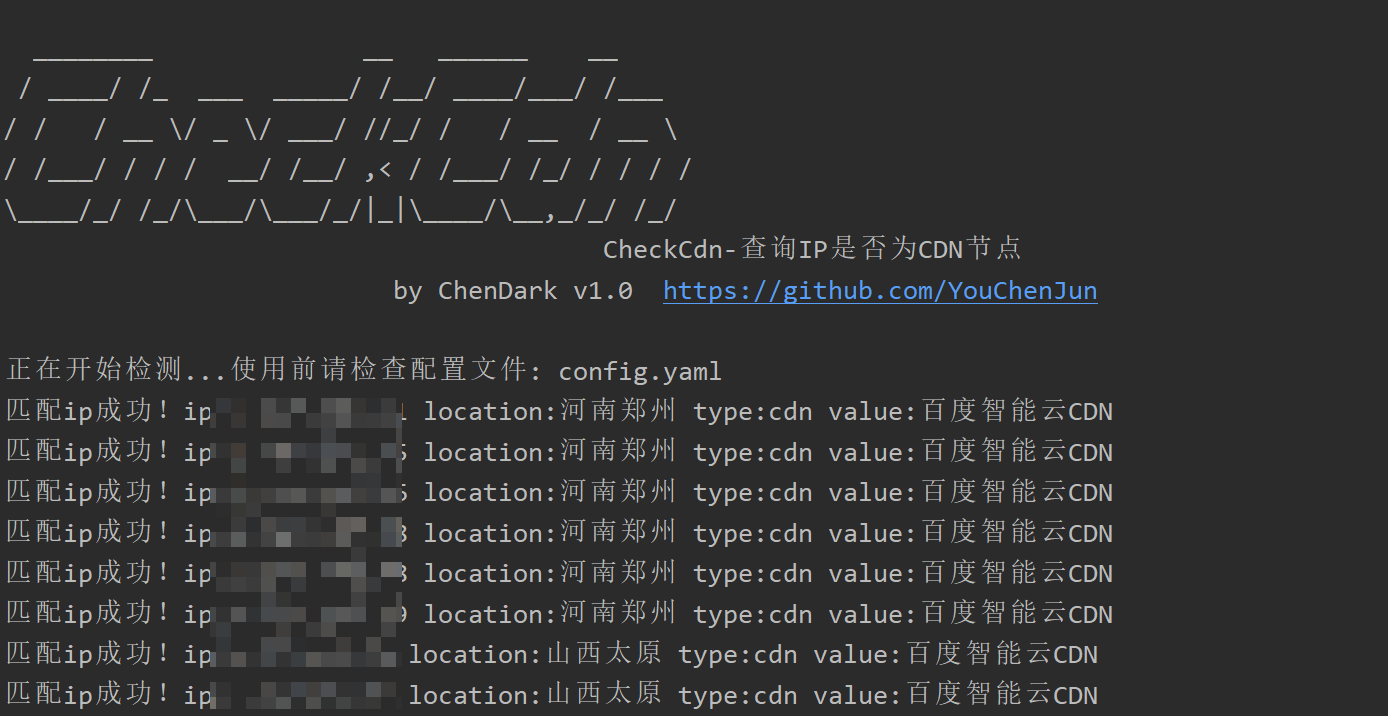The width and height of the screenshot is (1388, 716).
Task: Click the 'by ChenDark v1.0' text
Action: pos(513,291)
